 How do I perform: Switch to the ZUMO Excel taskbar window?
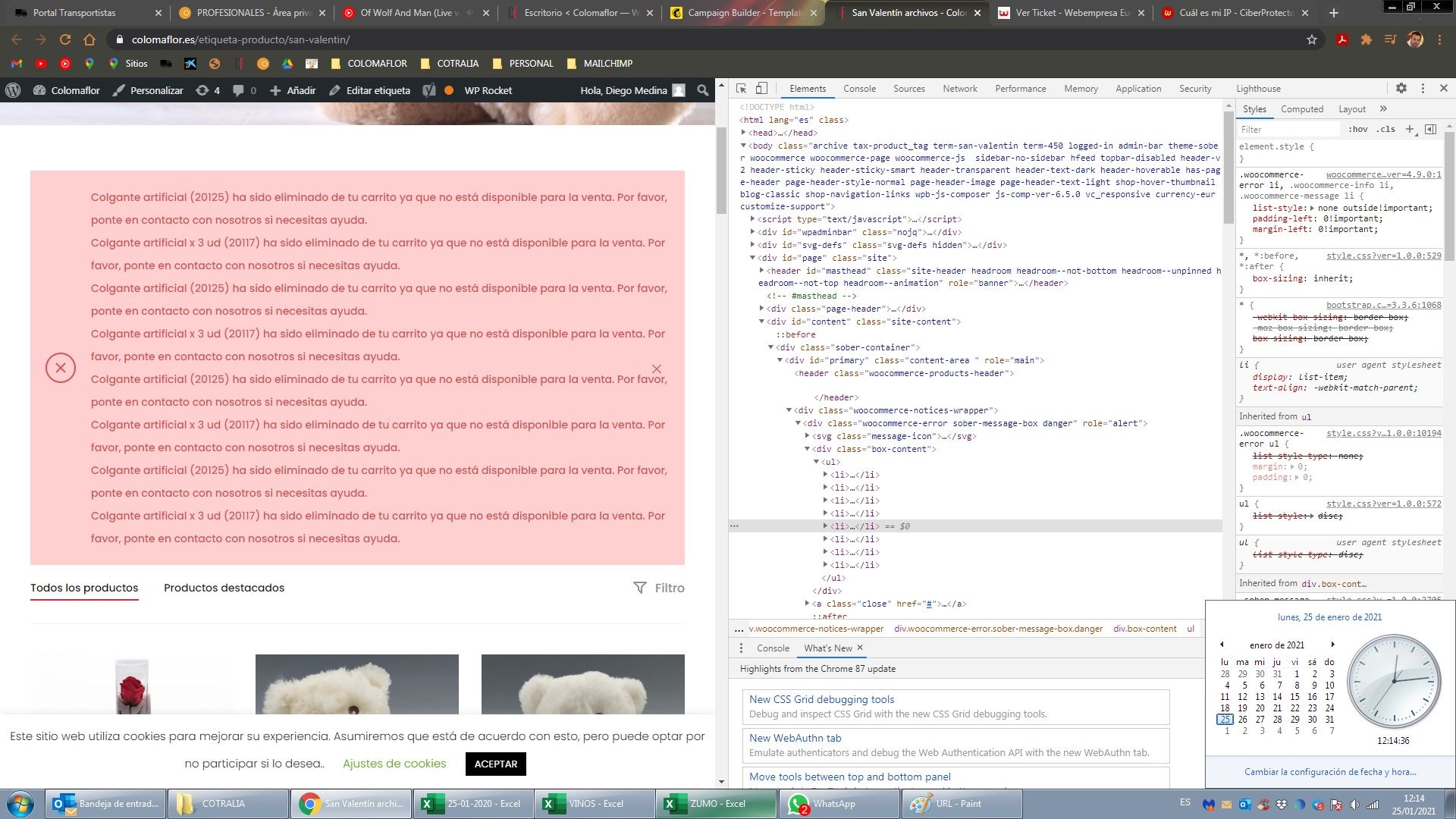pos(717,804)
